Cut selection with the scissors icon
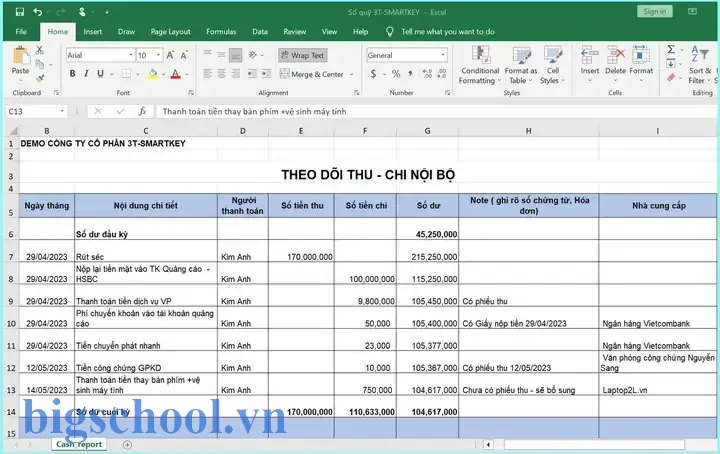Screen dimensions: 720x454 (39, 50)
